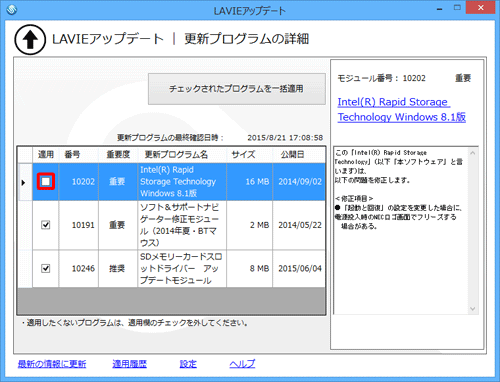Click the 8 MB size cell

249,269
